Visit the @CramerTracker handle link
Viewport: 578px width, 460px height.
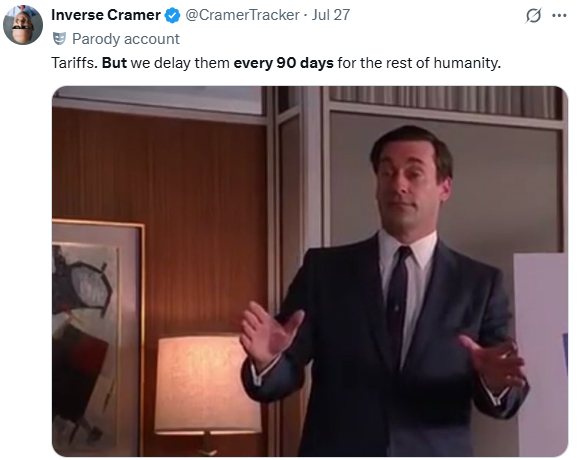pos(242,15)
